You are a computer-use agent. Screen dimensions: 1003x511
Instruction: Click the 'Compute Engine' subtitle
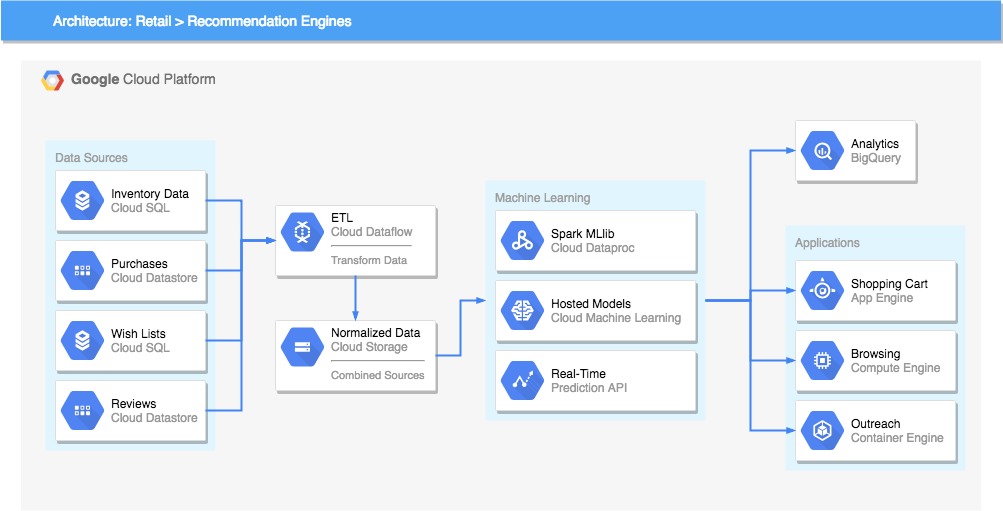click(896, 368)
